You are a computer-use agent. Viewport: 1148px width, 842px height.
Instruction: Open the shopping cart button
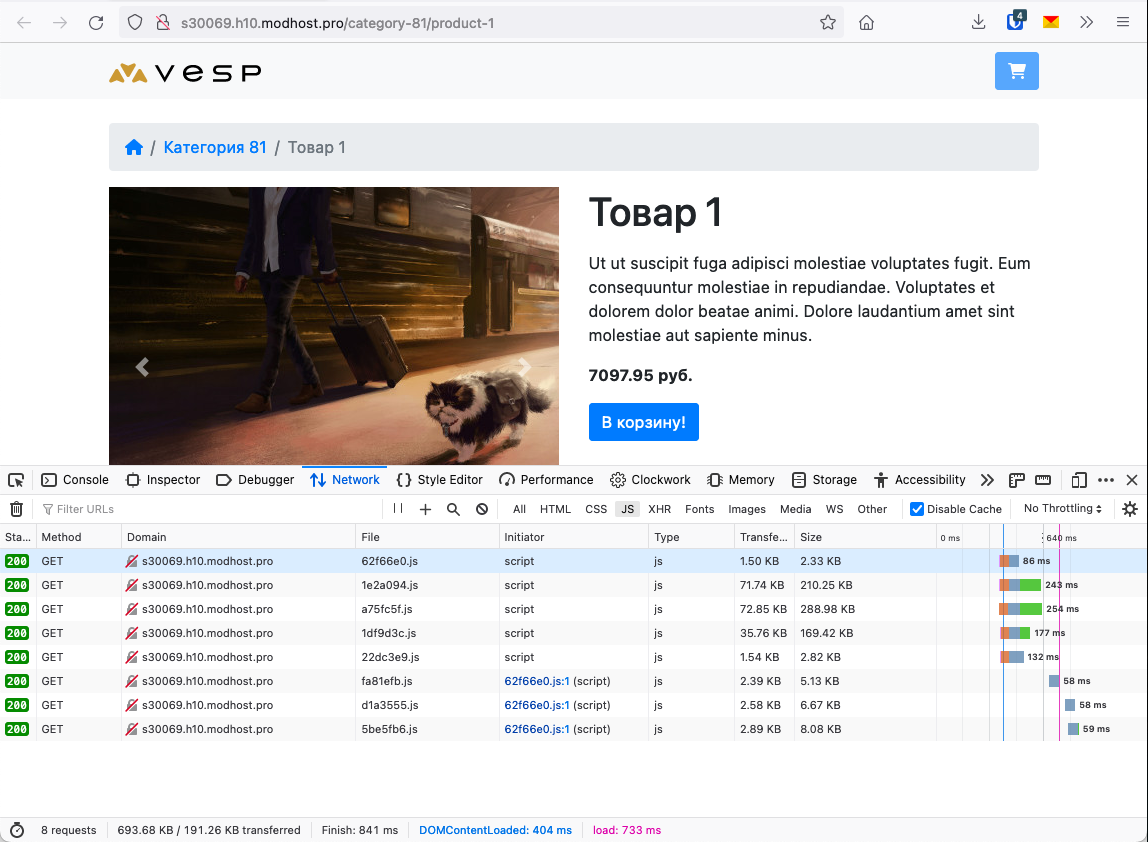1016,71
